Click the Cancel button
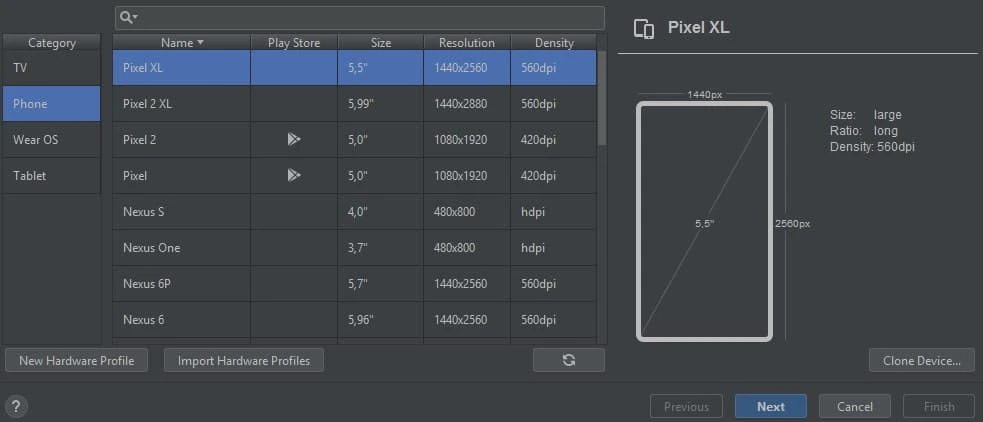Image resolution: width=983 pixels, height=422 pixels. pos(854,406)
